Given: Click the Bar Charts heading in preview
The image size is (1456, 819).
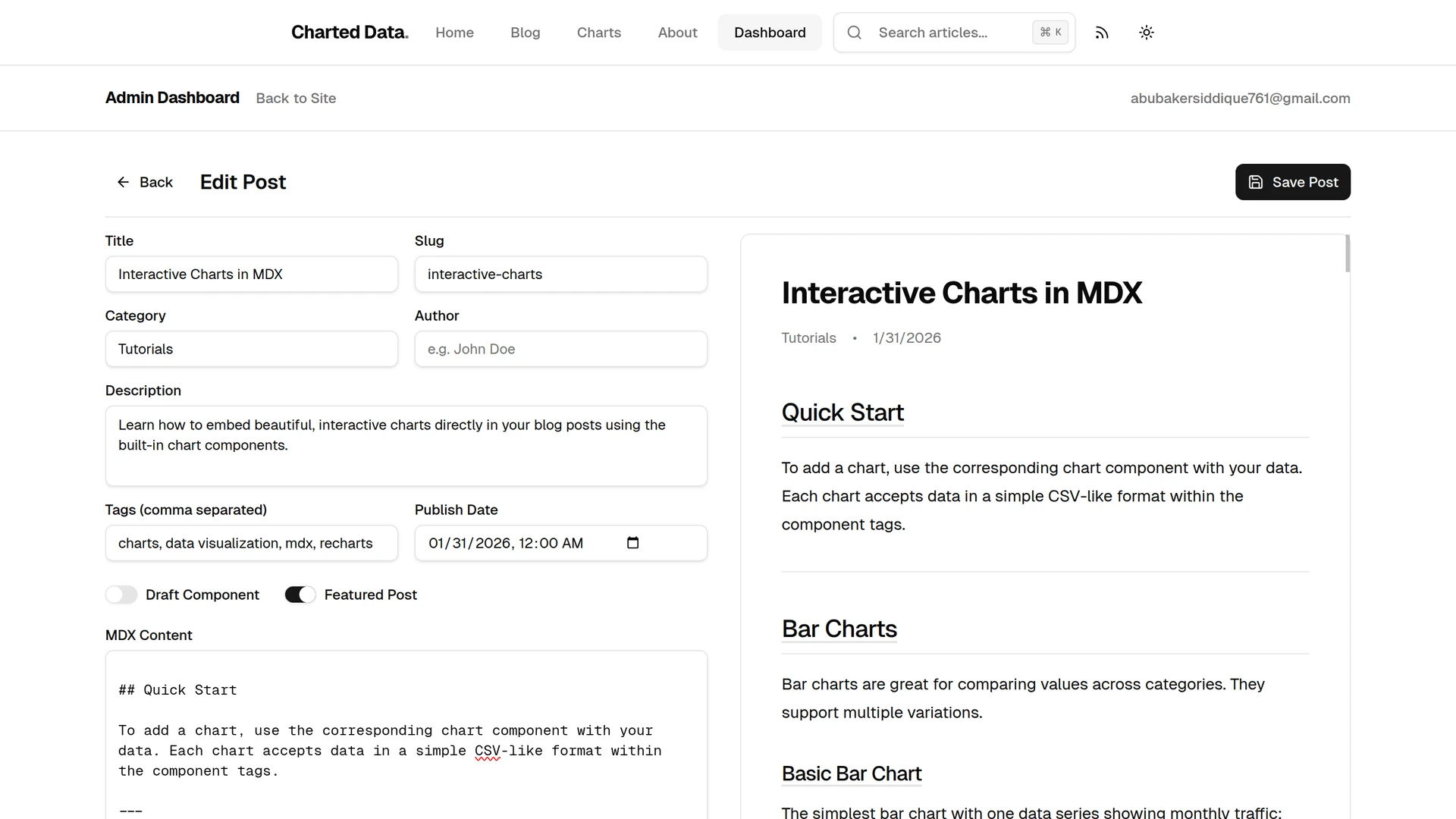Looking at the screenshot, I should coord(839,629).
